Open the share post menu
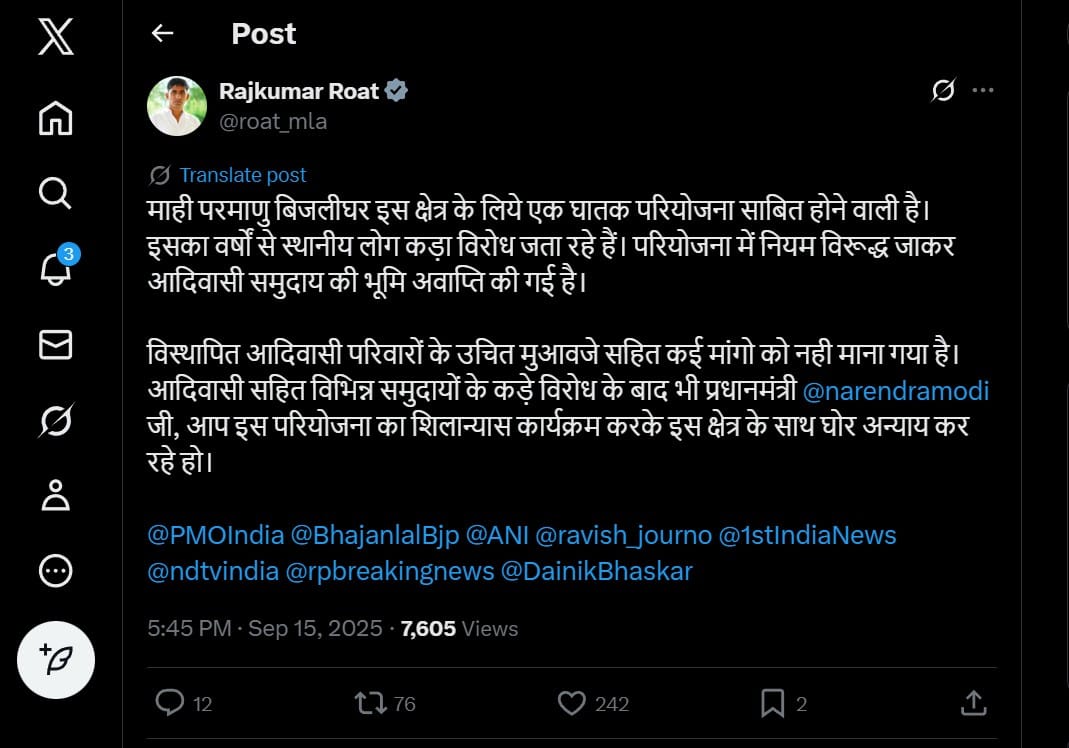 pos(973,704)
